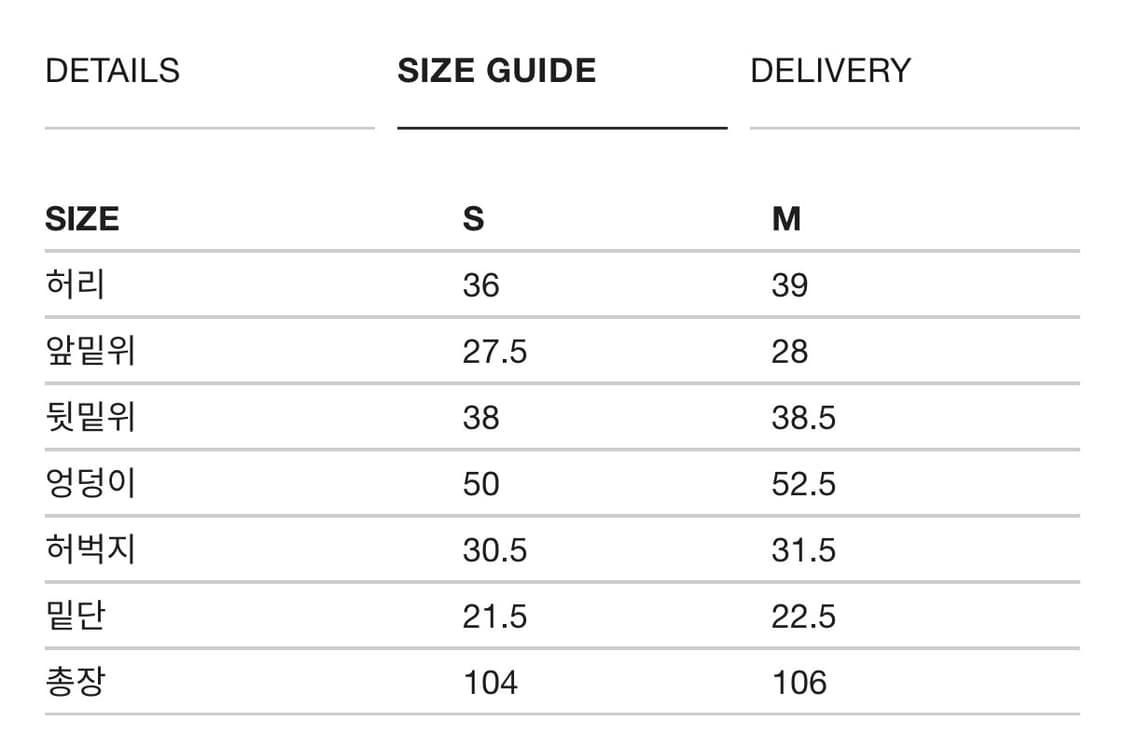The width and height of the screenshot is (1125, 748).
Task: Click the 밑단 row label
Action: point(75,616)
